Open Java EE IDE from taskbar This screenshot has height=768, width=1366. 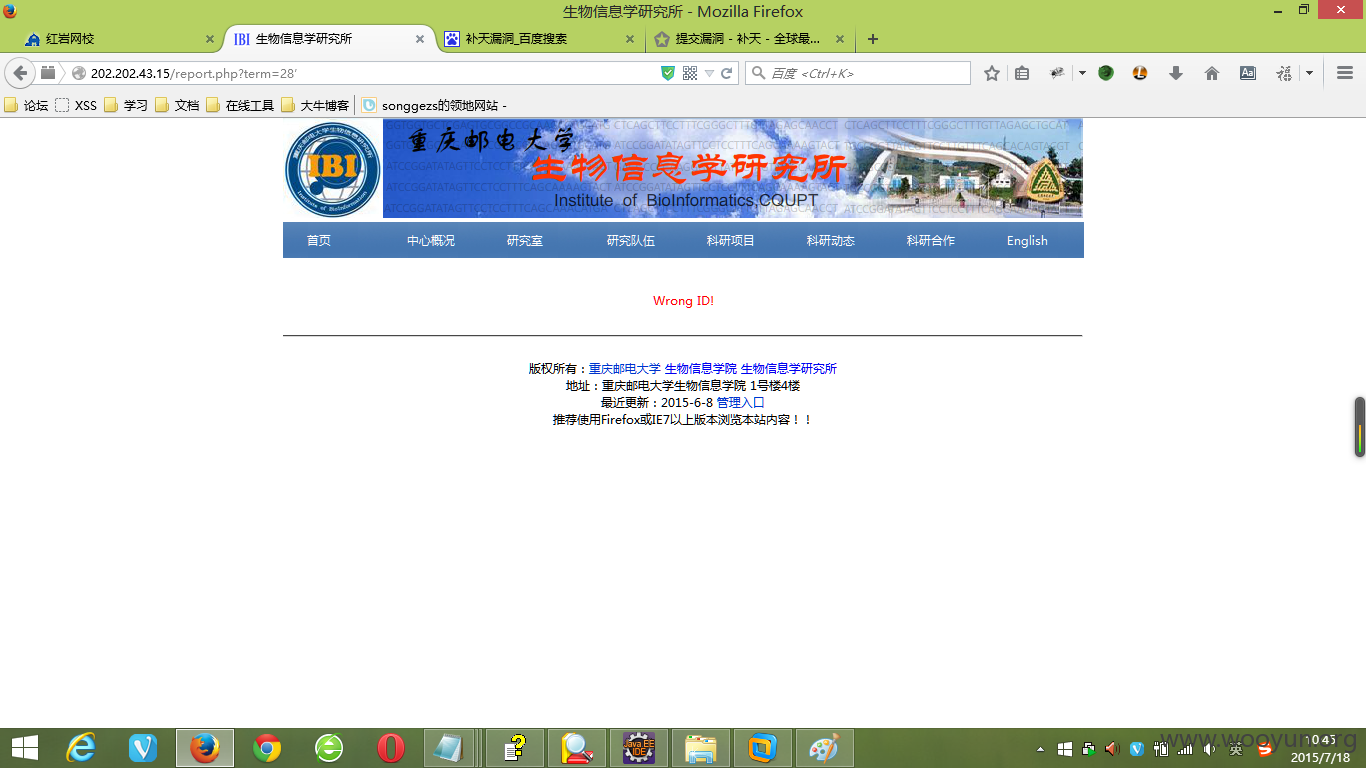click(x=639, y=748)
